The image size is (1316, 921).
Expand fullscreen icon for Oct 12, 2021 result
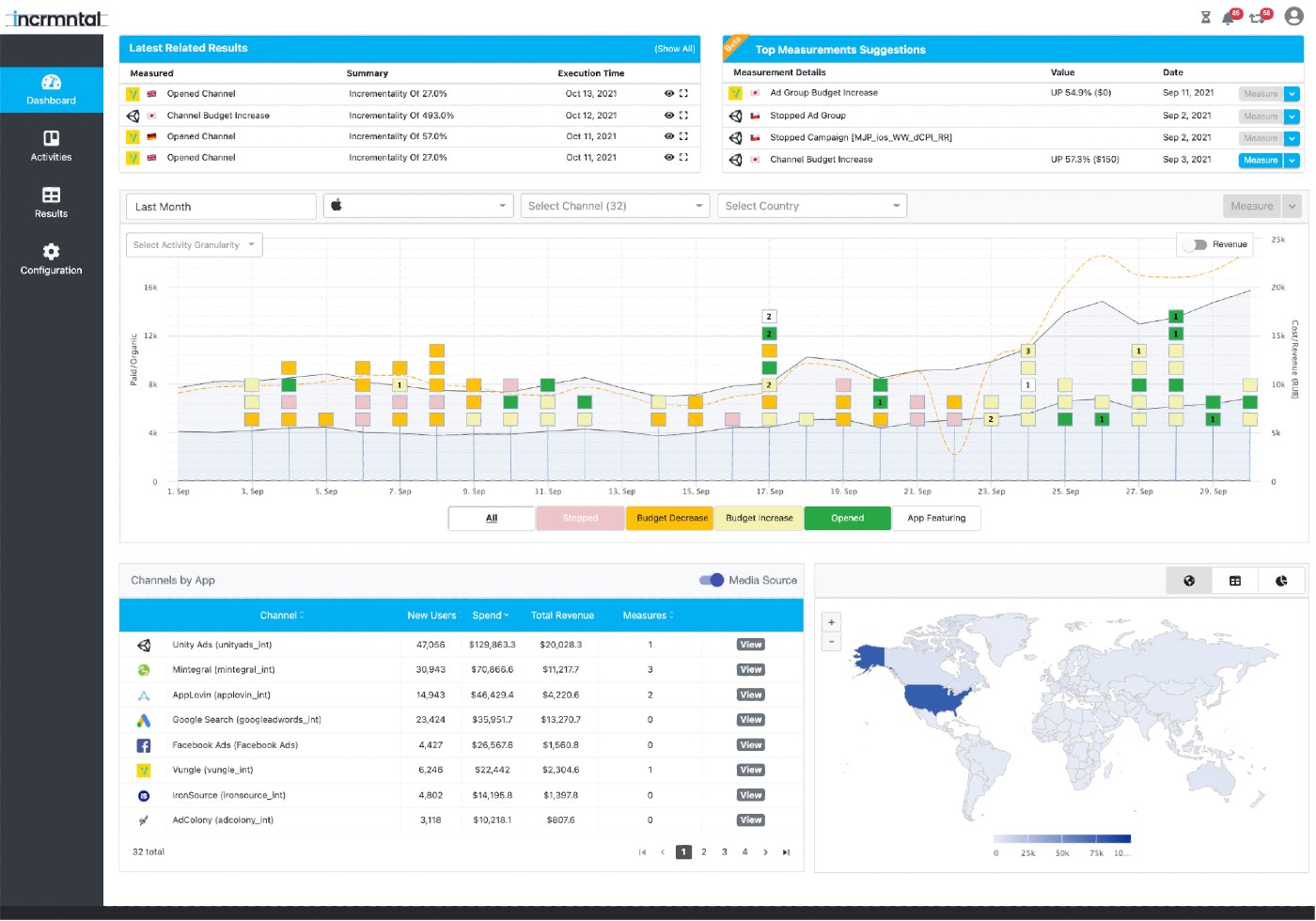[683, 116]
